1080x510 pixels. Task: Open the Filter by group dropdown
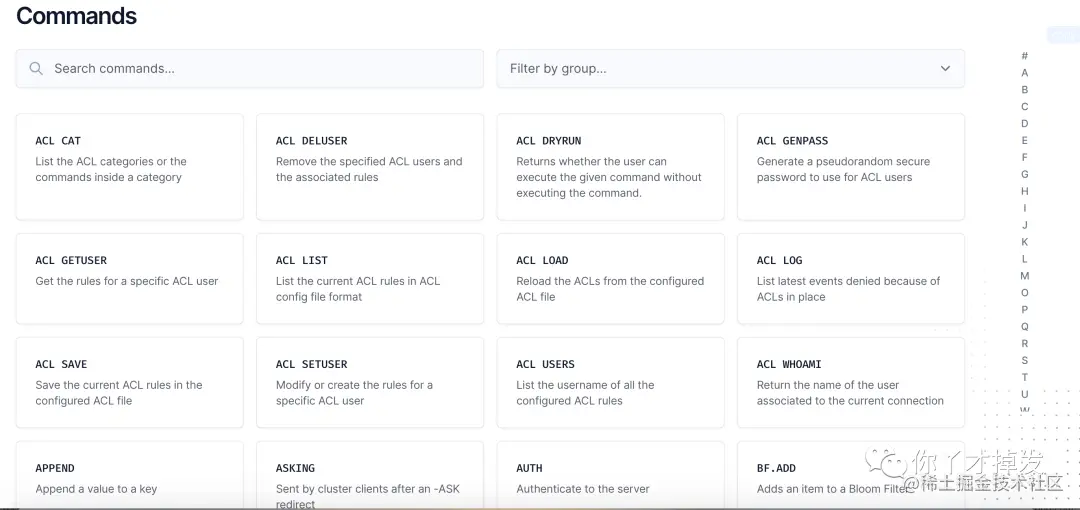(730, 68)
